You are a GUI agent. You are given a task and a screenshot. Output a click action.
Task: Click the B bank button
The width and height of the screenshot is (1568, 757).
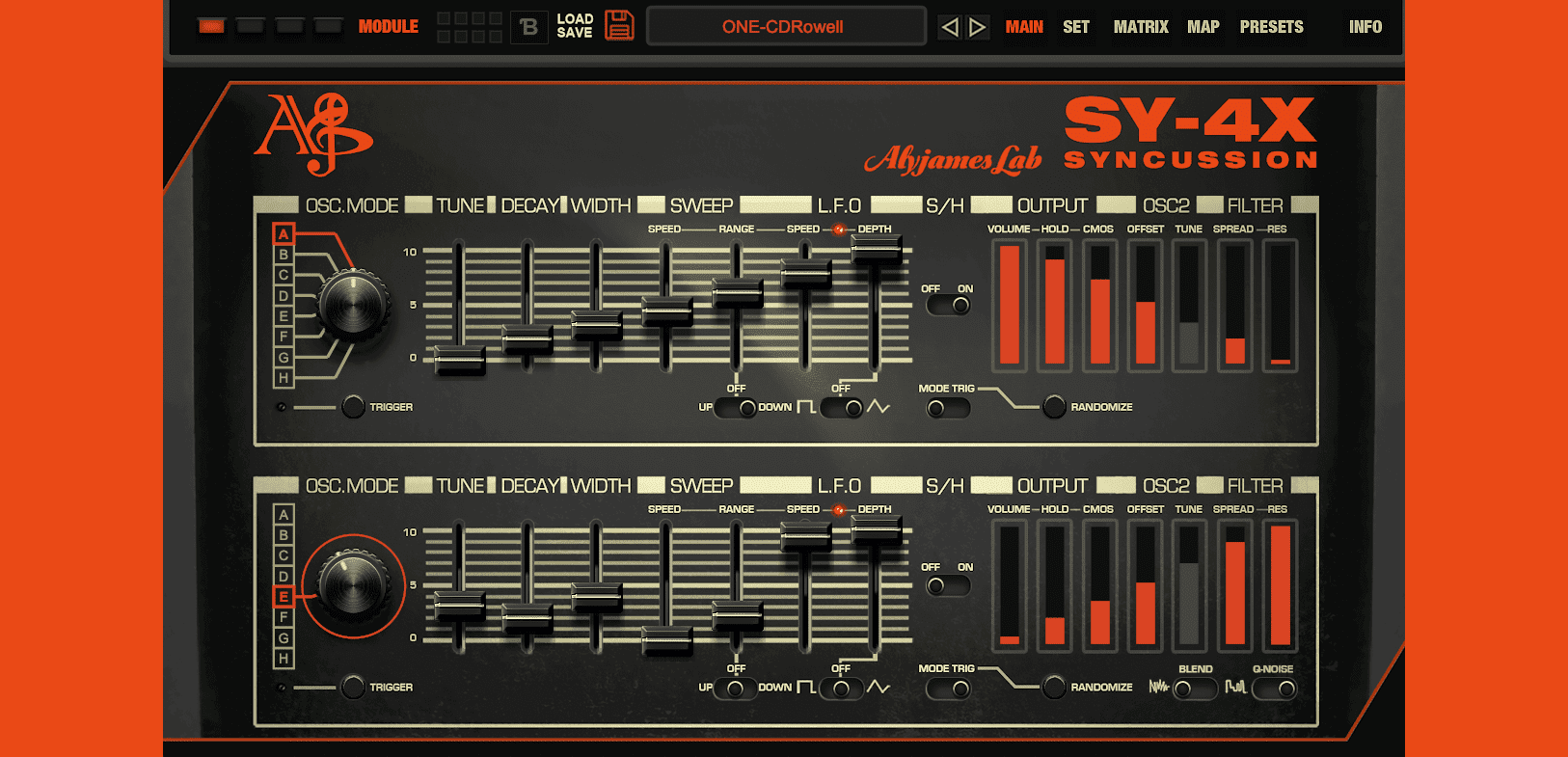(x=528, y=27)
